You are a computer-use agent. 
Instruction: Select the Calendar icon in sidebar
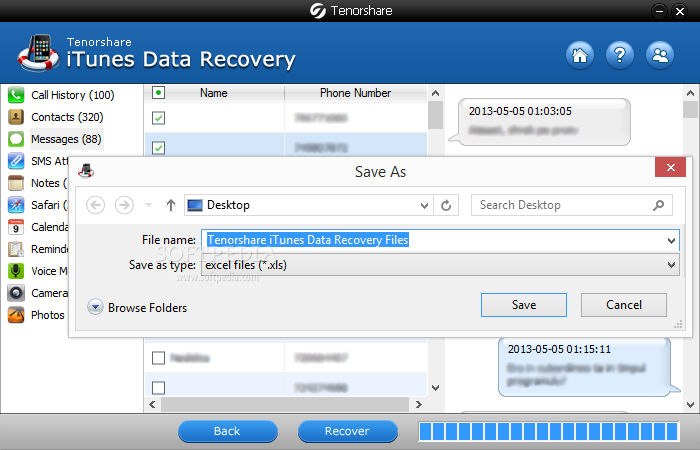coord(16,227)
